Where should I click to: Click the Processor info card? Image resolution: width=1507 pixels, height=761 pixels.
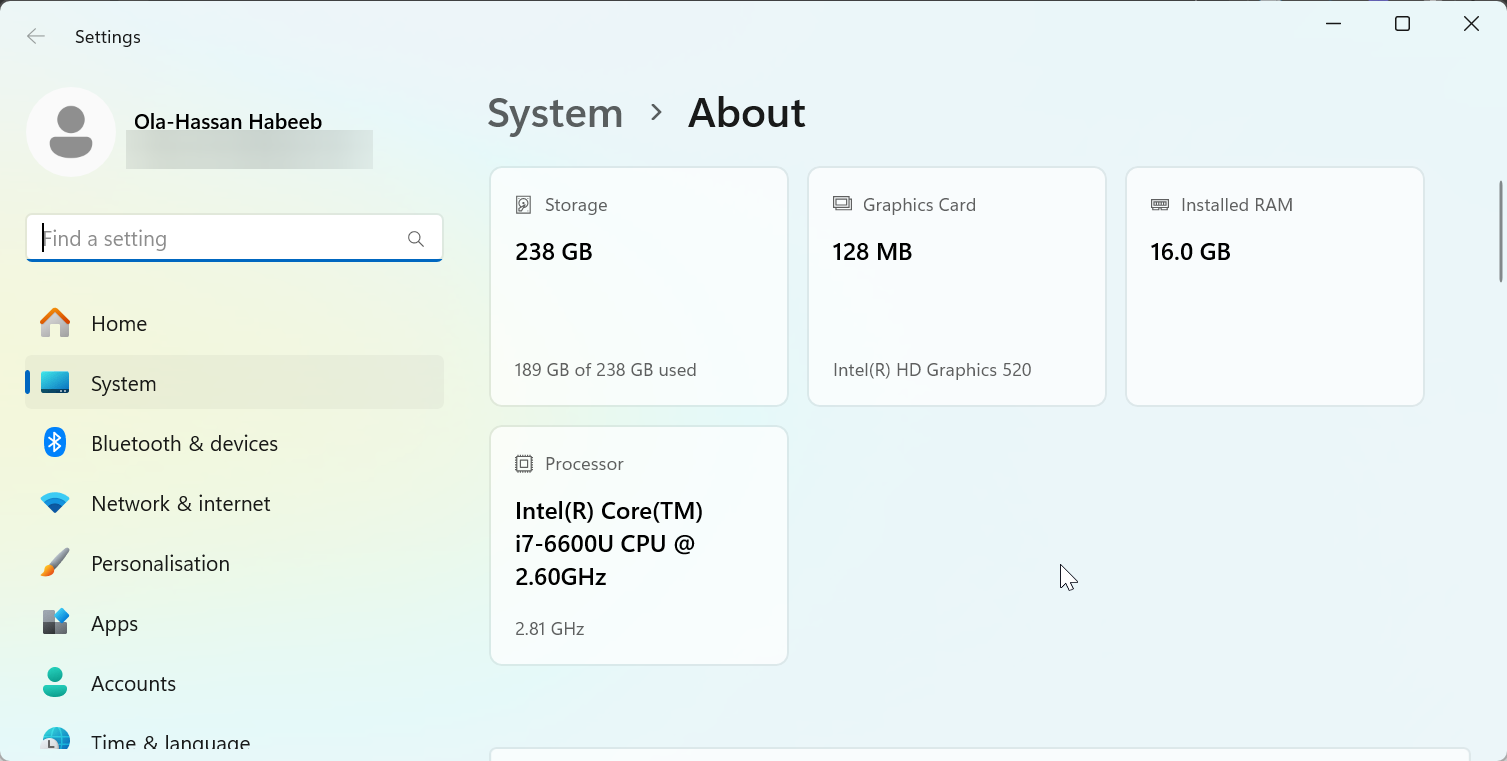tap(639, 546)
